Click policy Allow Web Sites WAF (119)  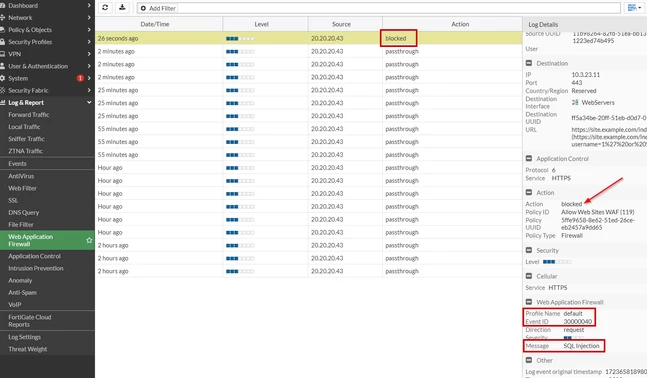pos(597,212)
